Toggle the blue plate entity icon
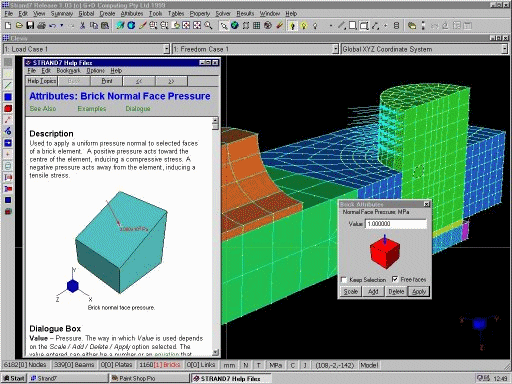 point(8,97)
